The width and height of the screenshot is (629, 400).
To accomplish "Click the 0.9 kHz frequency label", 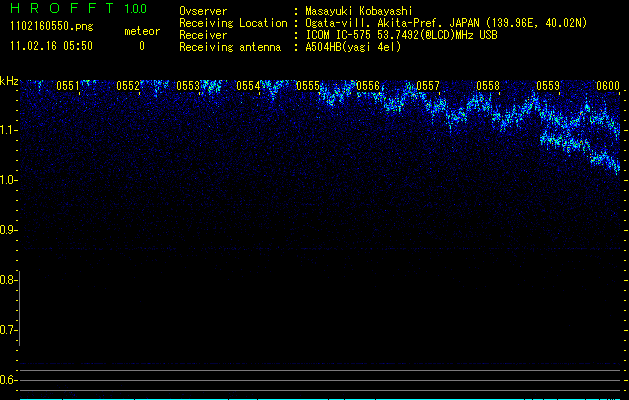I will tap(7, 230).
